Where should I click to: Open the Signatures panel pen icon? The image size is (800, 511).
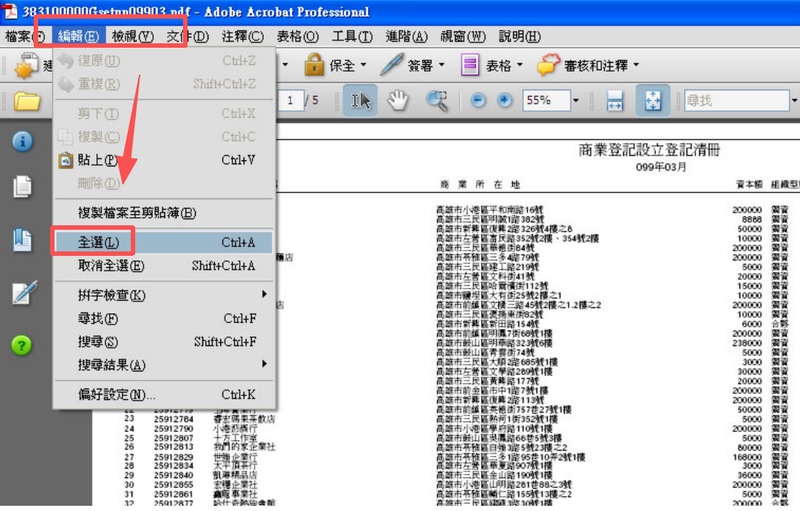click(x=22, y=293)
